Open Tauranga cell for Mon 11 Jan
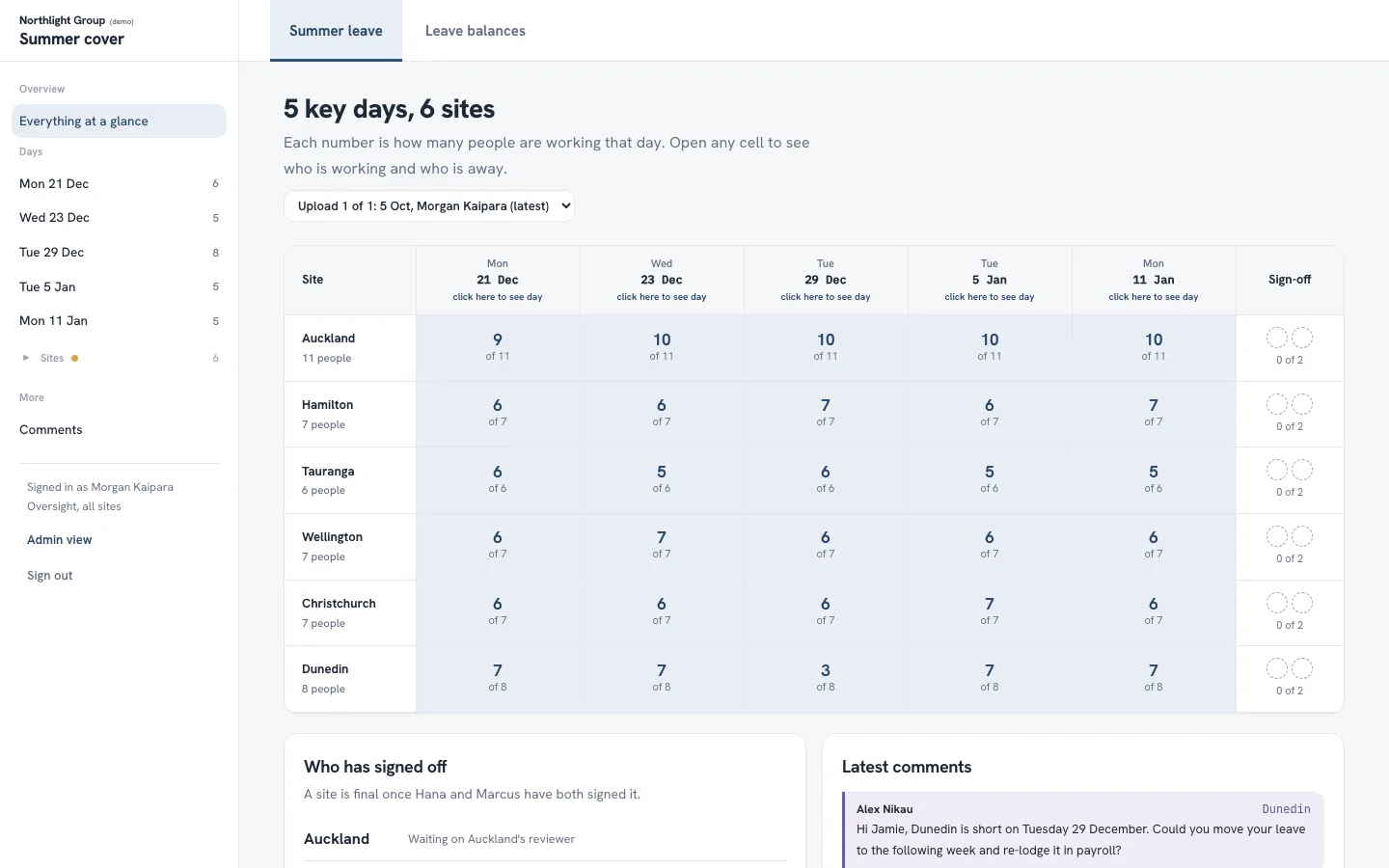This screenshot has width=1389, height=868. 1154,480
